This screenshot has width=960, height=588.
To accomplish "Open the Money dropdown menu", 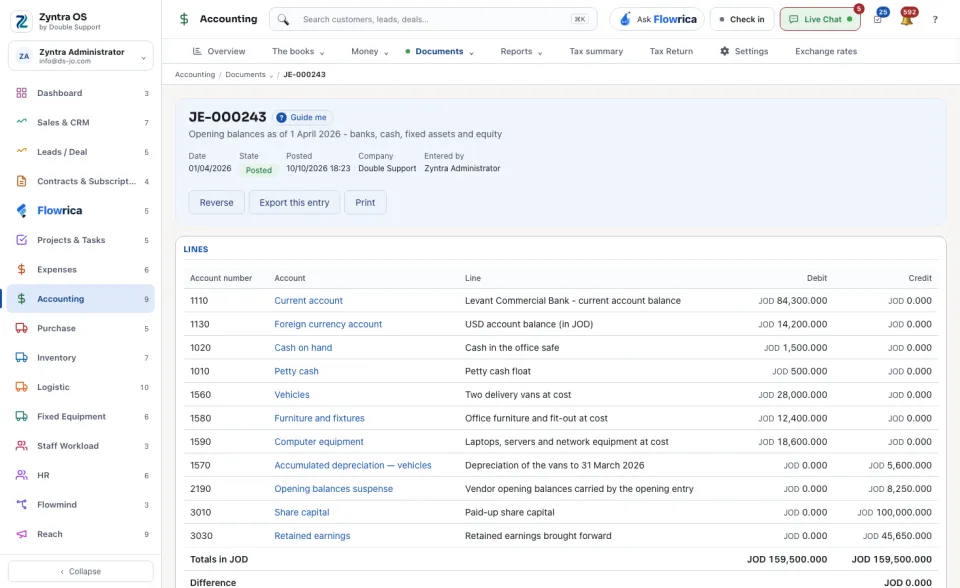I will [x=370, y=51].
